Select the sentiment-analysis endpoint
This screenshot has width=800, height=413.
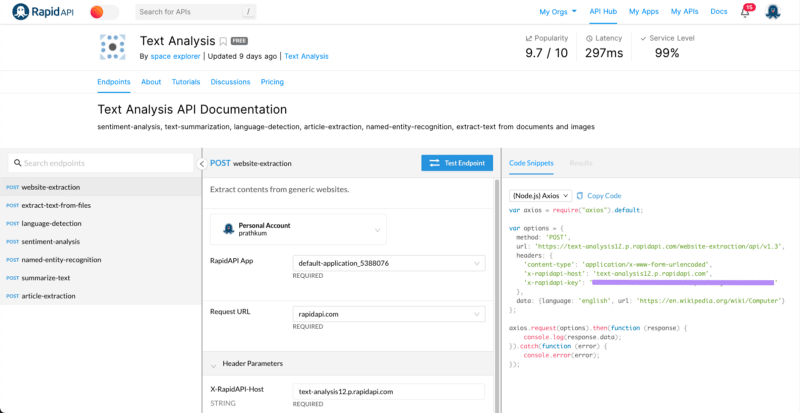101,241
